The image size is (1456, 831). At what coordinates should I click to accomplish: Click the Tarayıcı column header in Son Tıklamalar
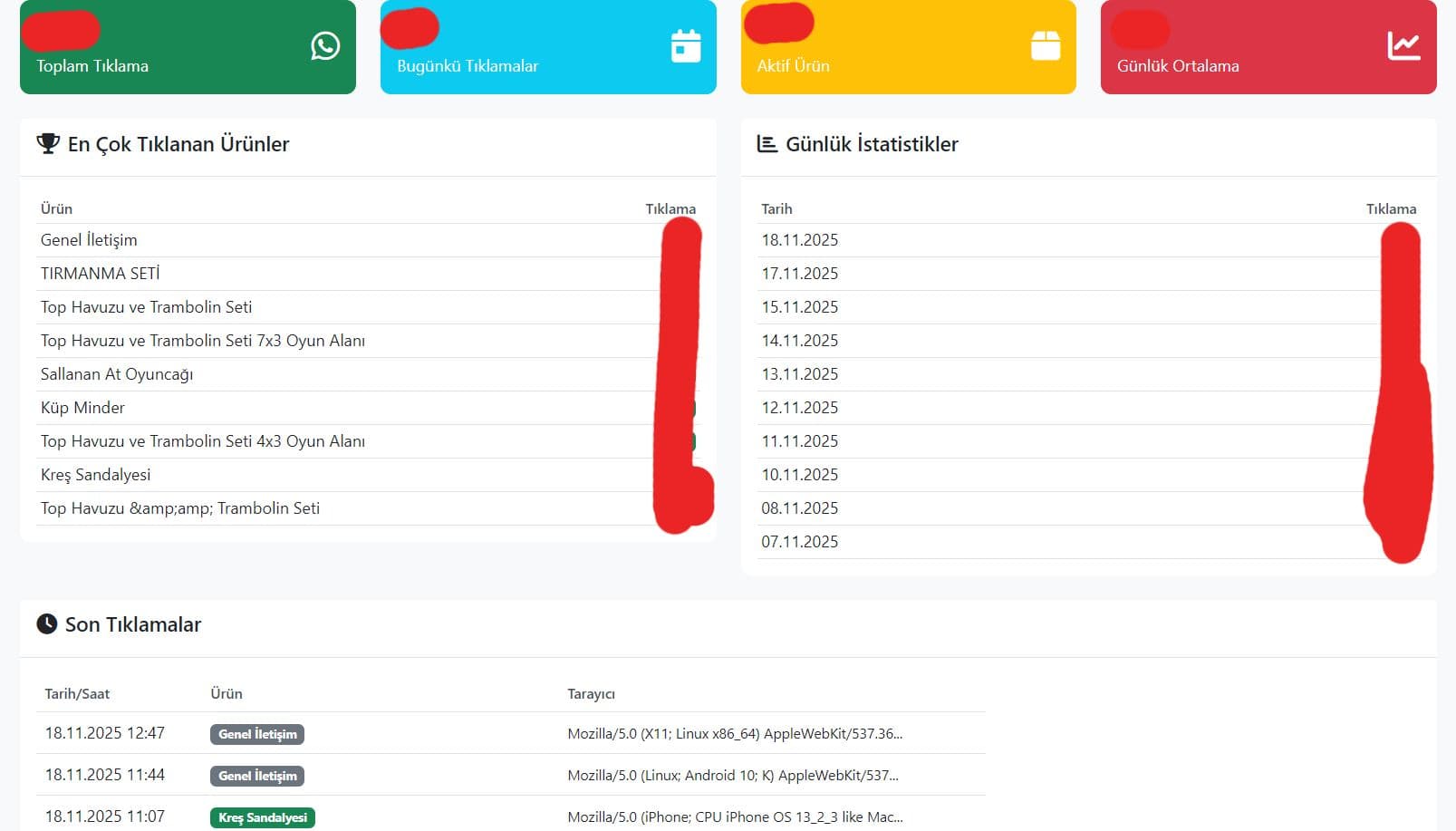tap(591, 693)
